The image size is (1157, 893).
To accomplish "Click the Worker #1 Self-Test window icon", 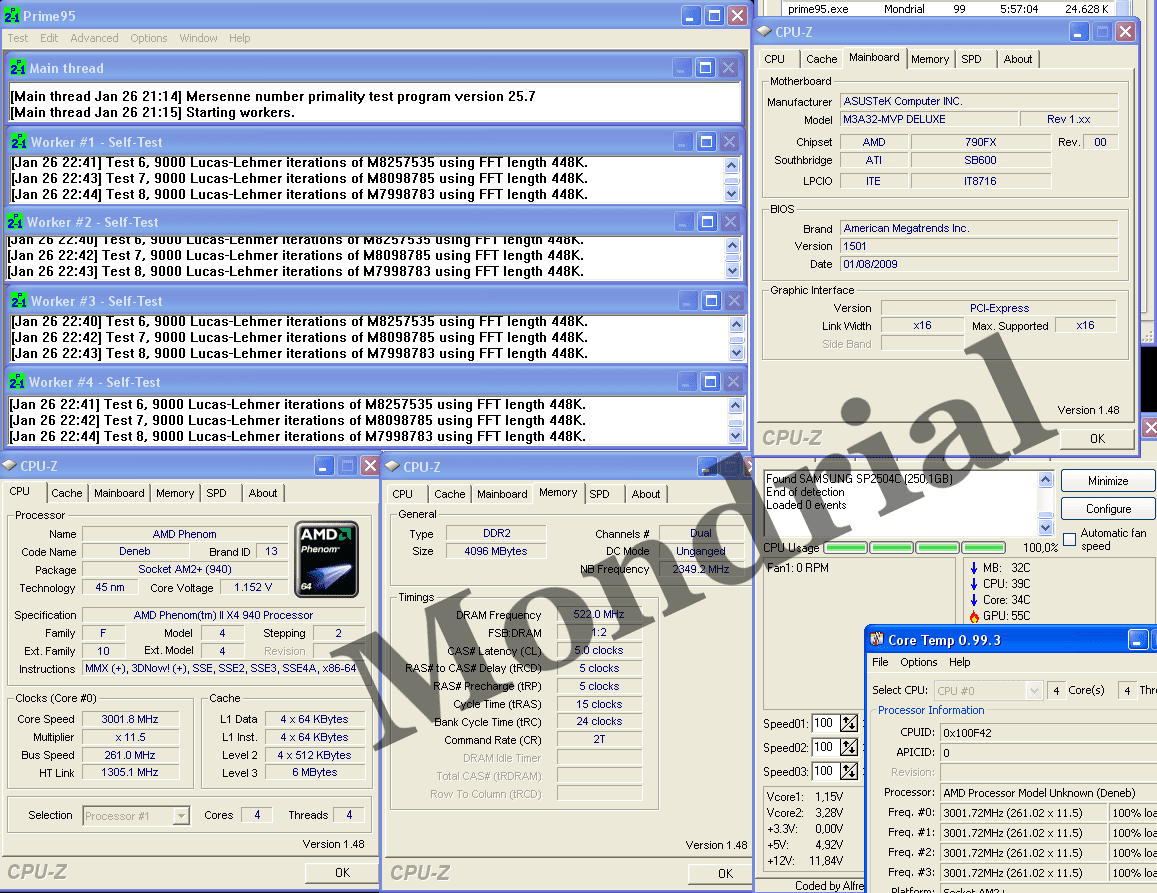I will (x=18, y=142).
